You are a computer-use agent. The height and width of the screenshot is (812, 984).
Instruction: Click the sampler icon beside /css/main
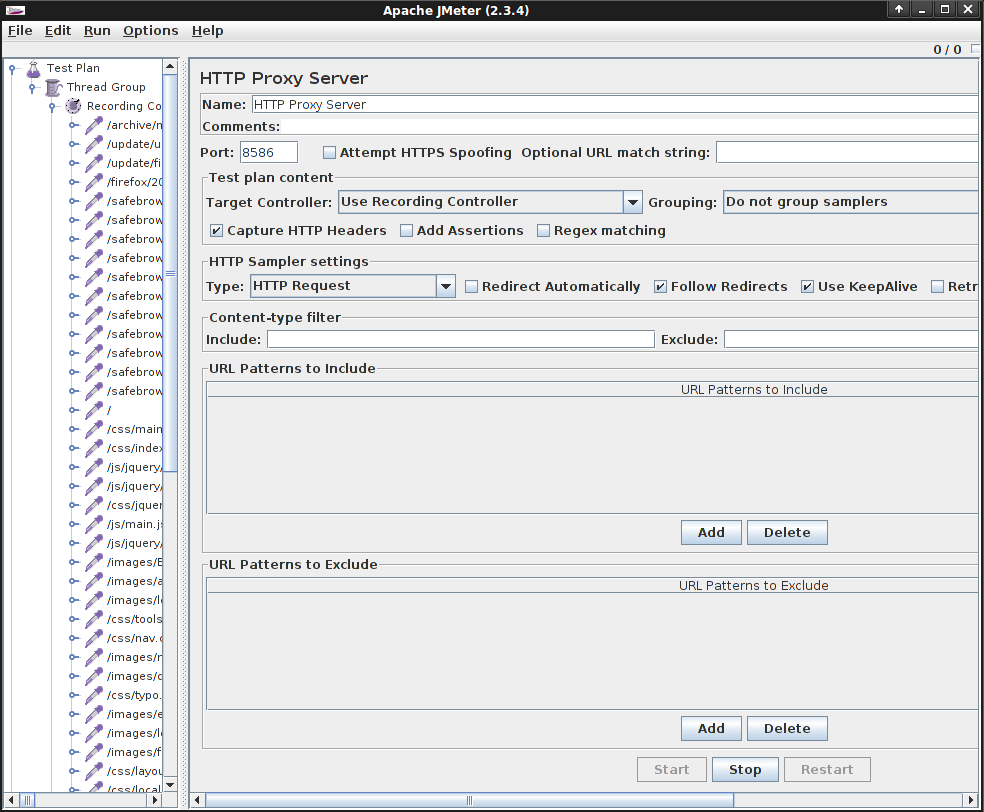pyautogui.click(x=94, y=429)
